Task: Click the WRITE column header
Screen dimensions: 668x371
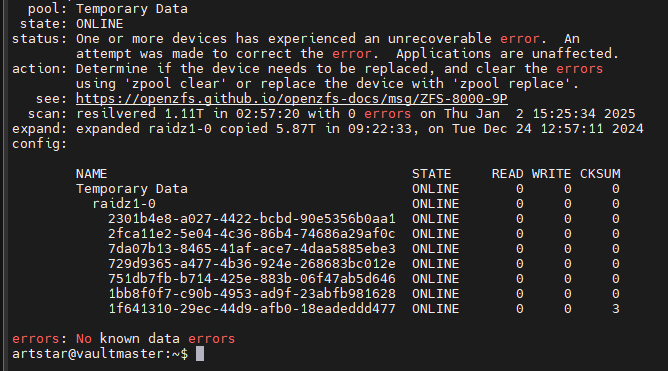Action: tap(551, 174)
